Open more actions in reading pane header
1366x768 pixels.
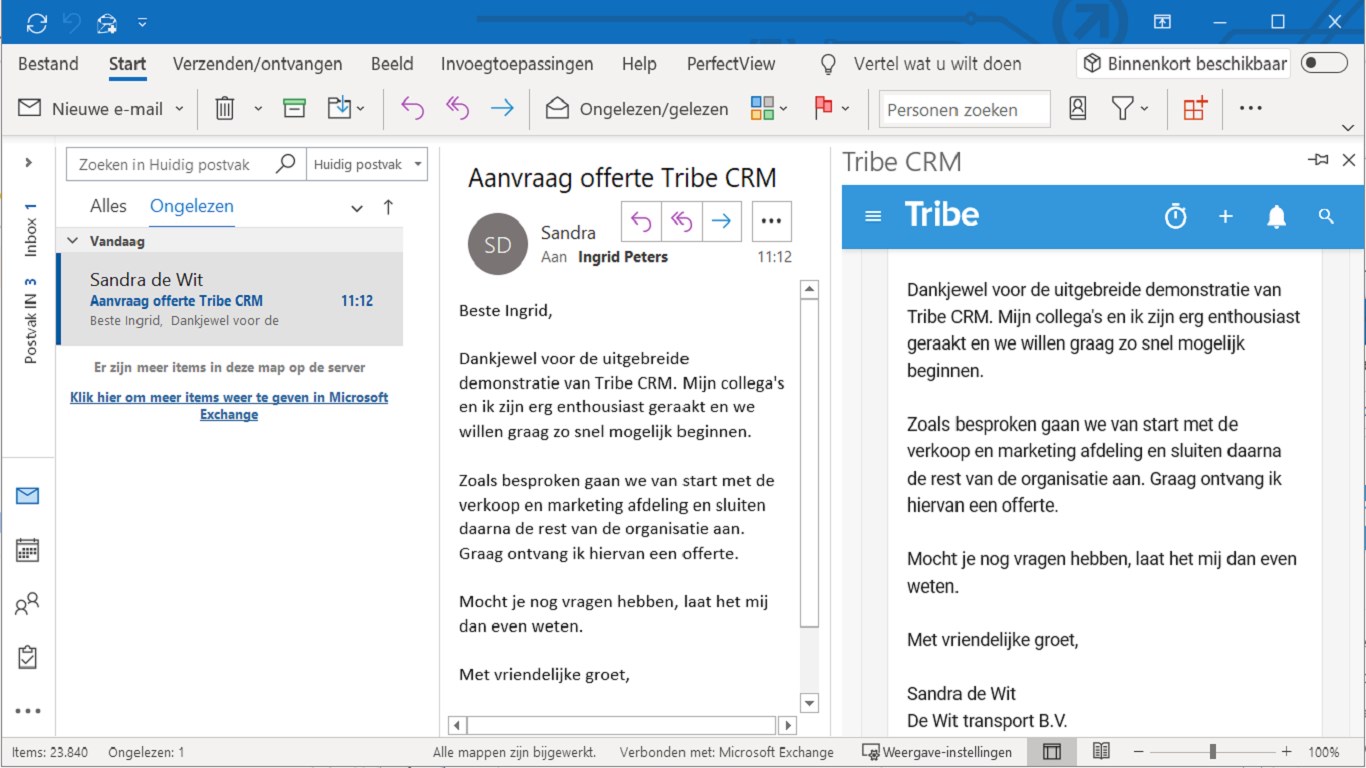coord(771,222)
